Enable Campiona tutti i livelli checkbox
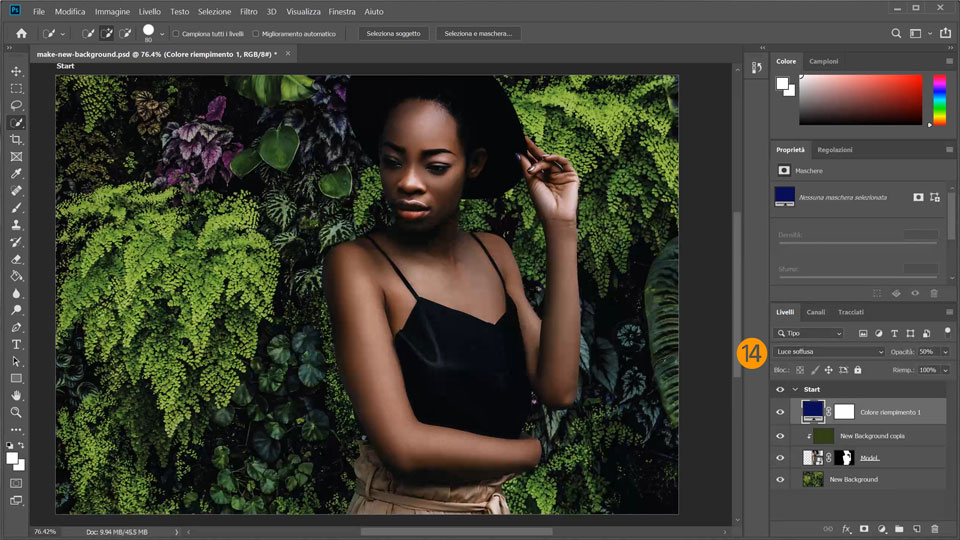This screenshot has width=960, height=540. [x=176, y=34]
